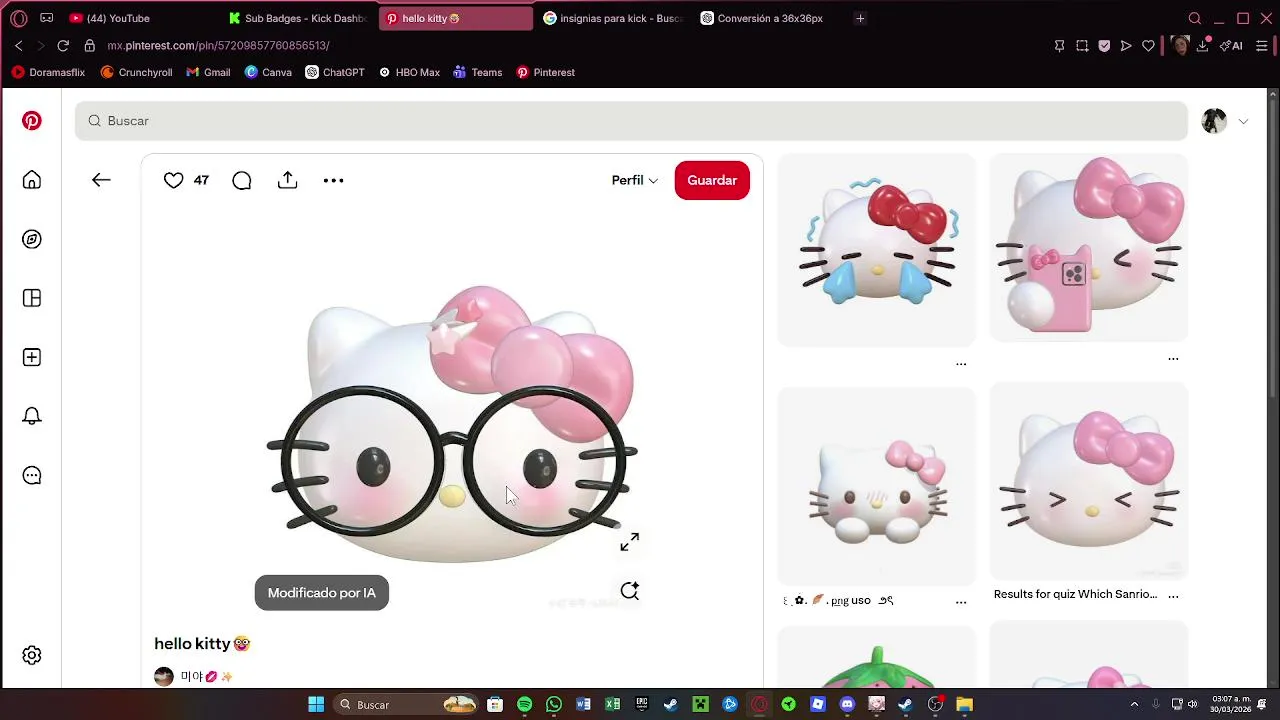This screenshot has width=1280, height=720.
Task: Open the Perfil board dropdown
Action: coord(635,180)
